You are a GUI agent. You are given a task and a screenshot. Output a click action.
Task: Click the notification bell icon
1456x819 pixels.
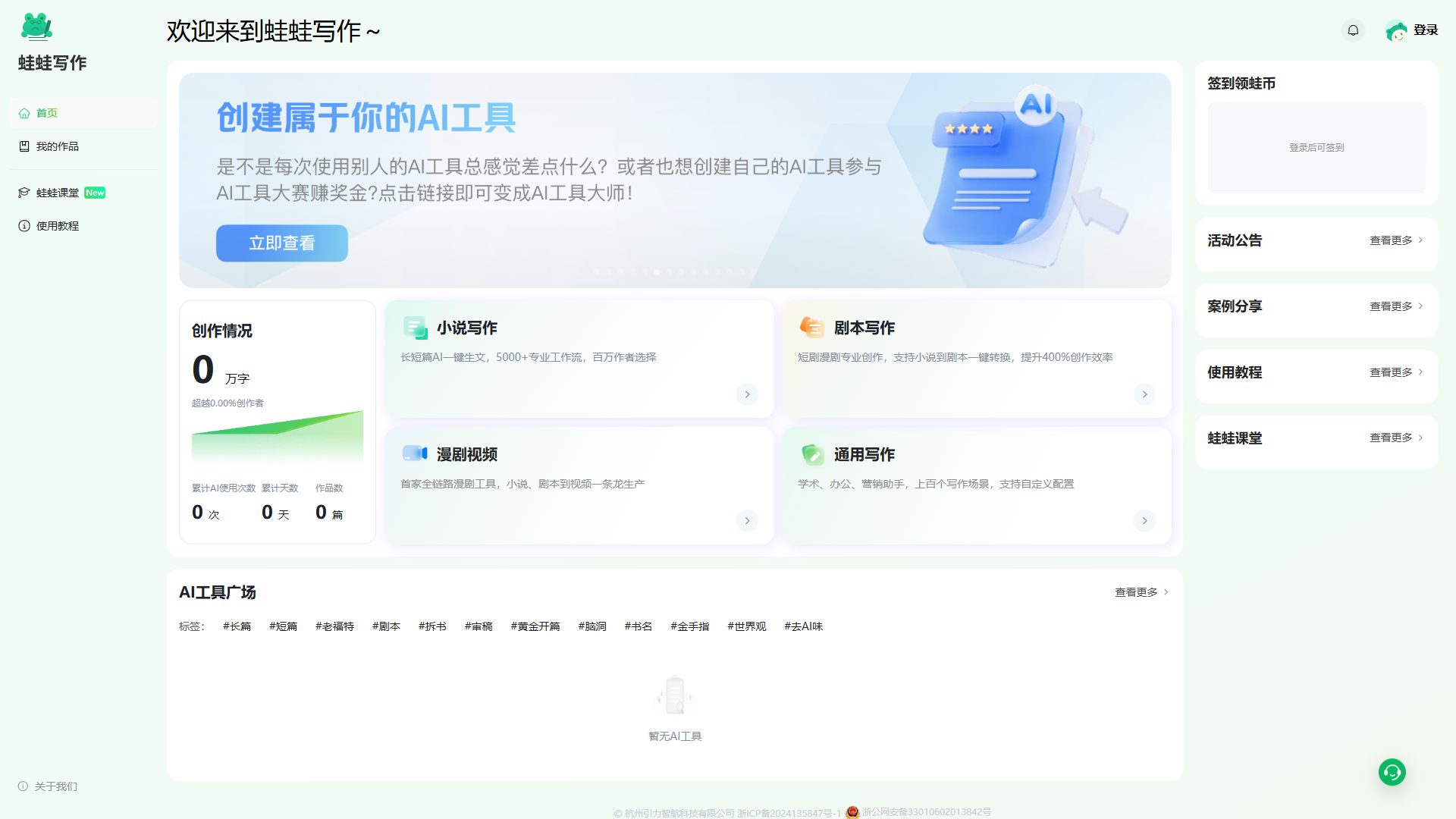1353,30
